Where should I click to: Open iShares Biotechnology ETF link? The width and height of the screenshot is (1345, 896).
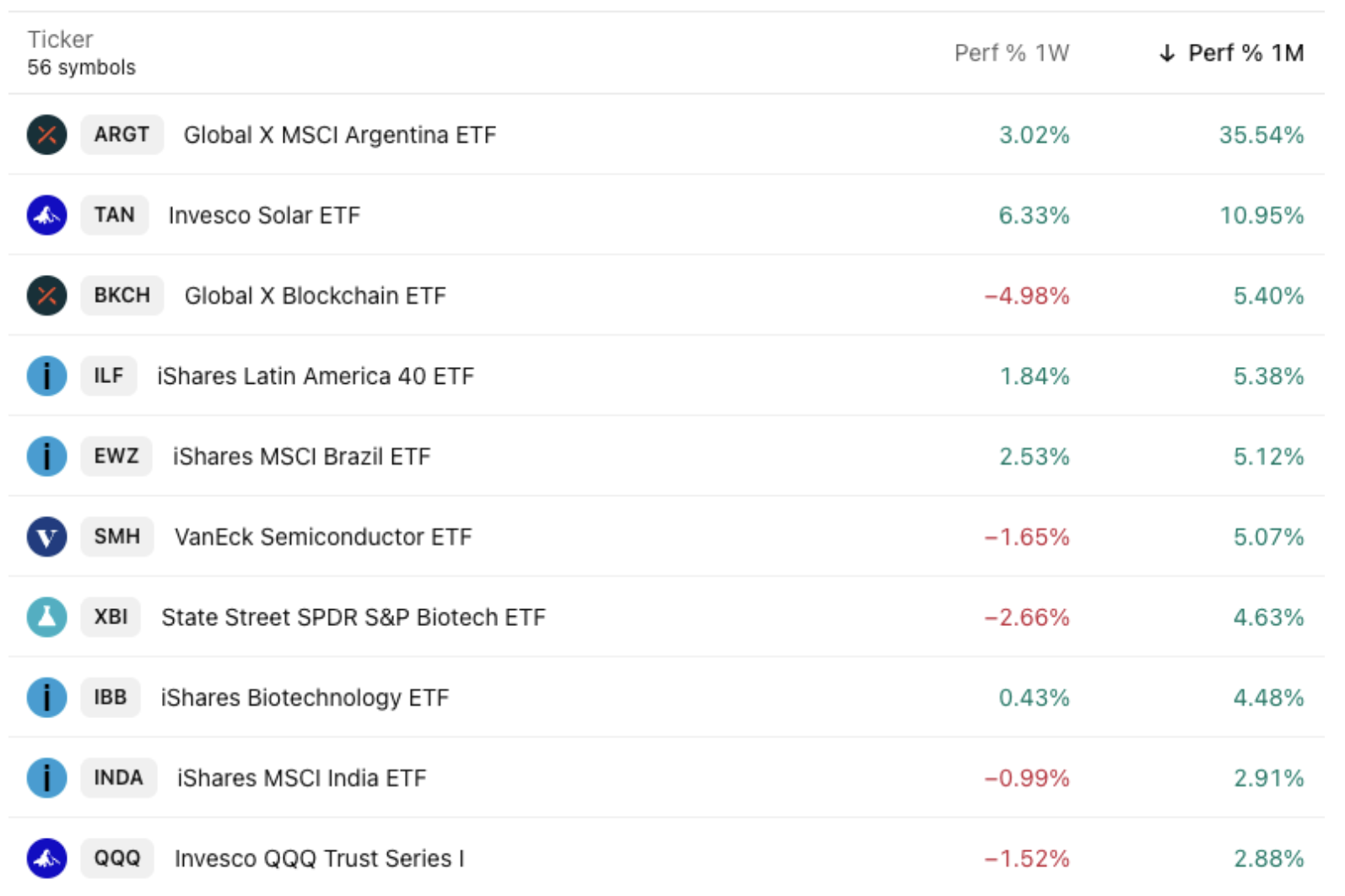pos(305,698)
